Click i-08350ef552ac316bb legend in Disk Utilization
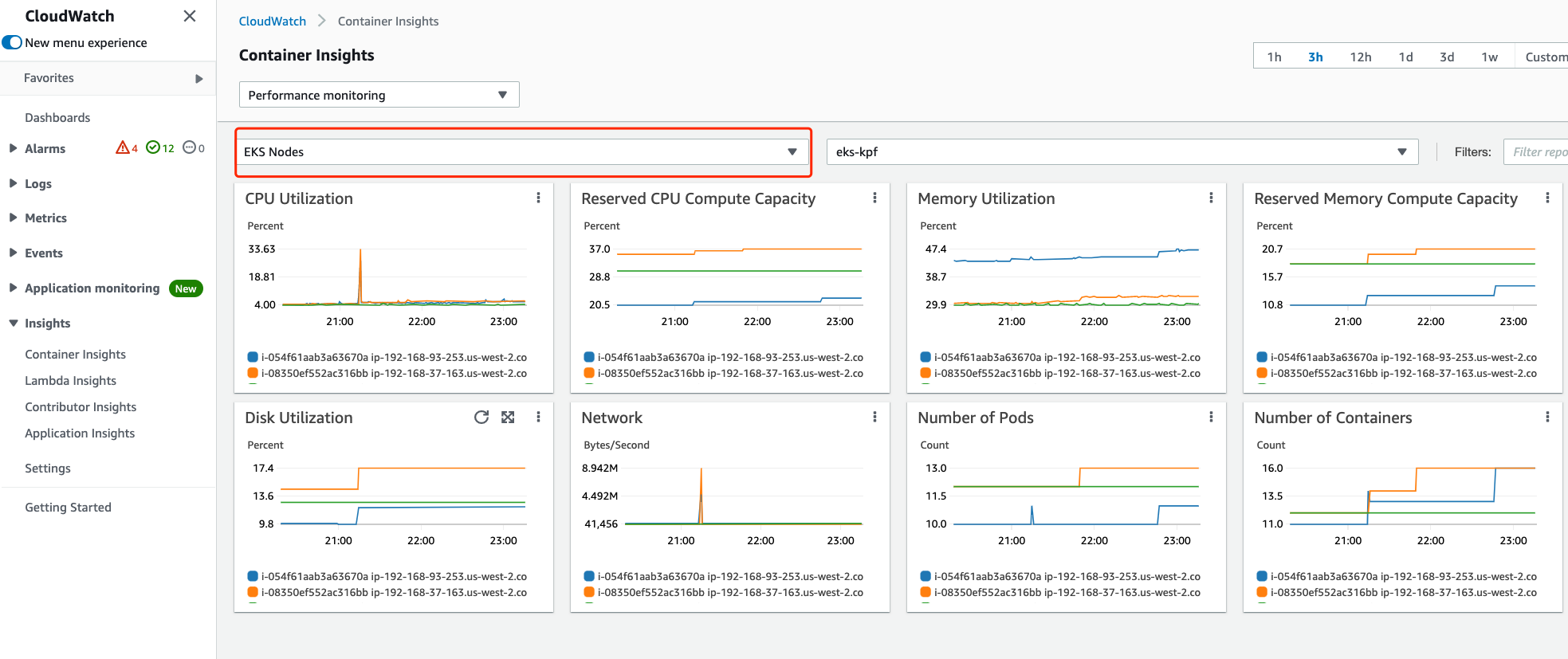Image resolution: width=1568 pixels, height=659 pixels. click(394, 592)
